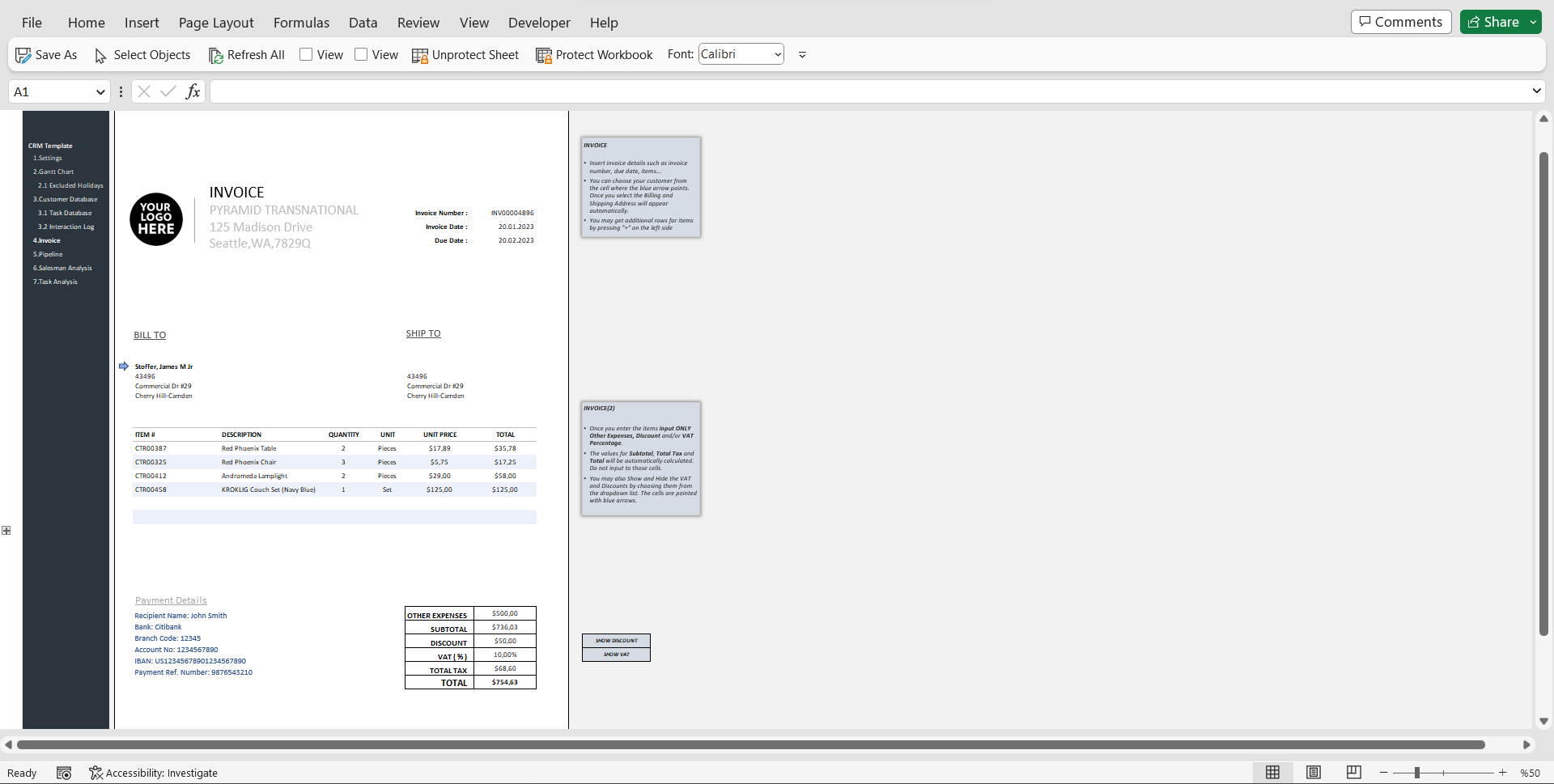Open the Insert Function fx dialog
Viewport: 1554px width, 784px height.
193,91
